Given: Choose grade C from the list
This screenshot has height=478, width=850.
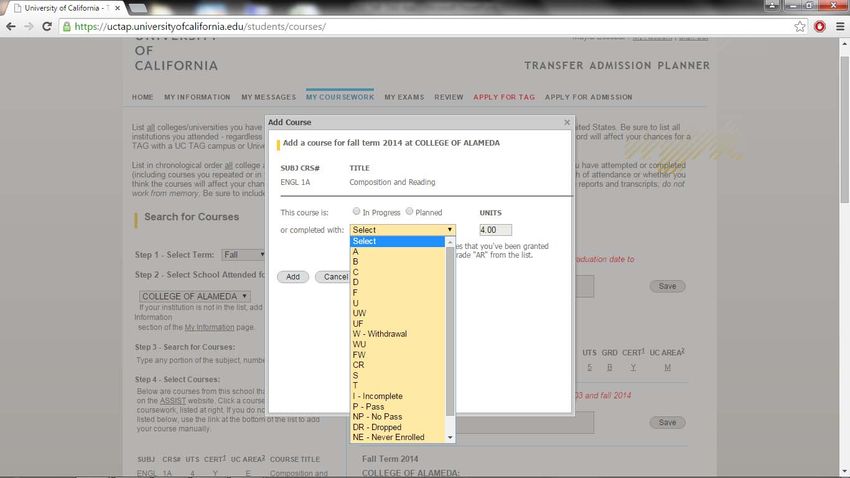Looking at the screenshot, I should pos(397,272).
